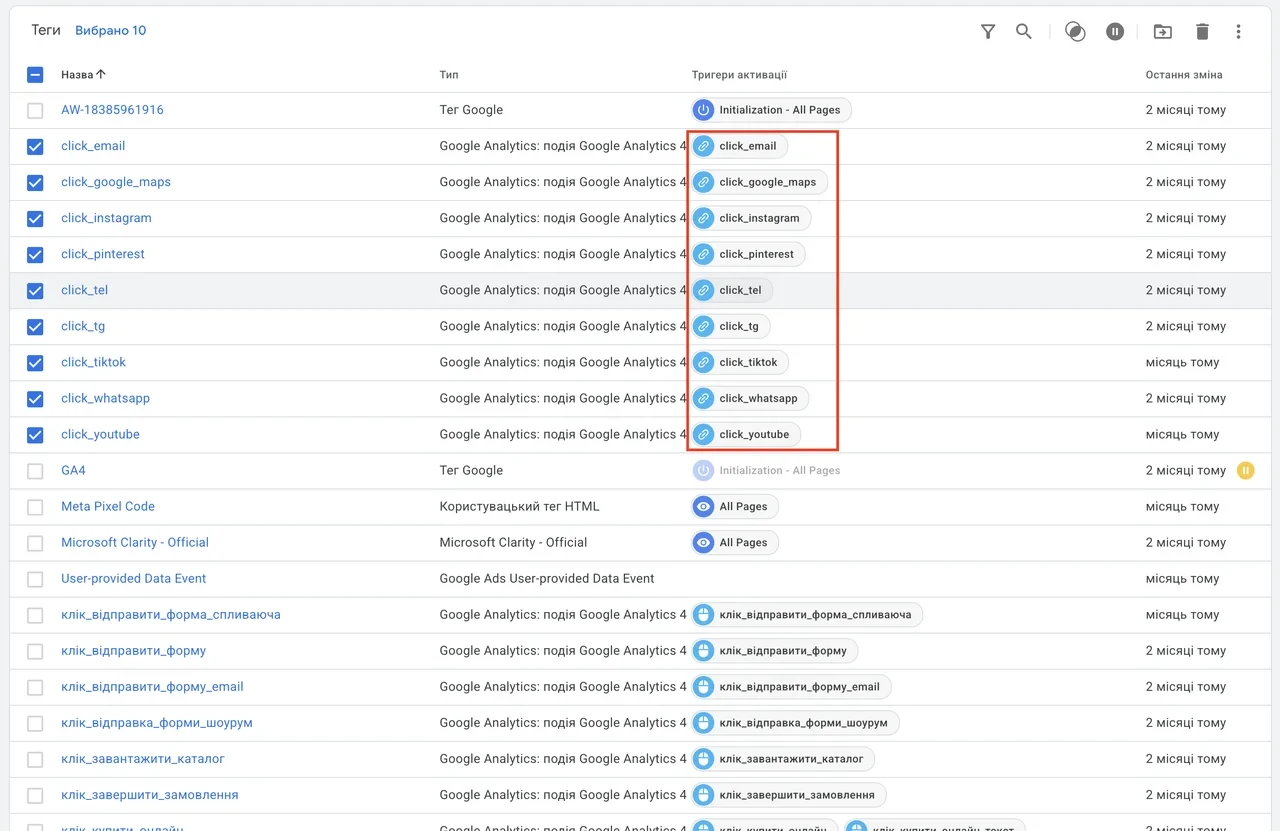Image resolution: width=1280 pixels, height=831 pixels.
Task: Open the click_pinterest trigger chip
Action: tap(748, 254)
